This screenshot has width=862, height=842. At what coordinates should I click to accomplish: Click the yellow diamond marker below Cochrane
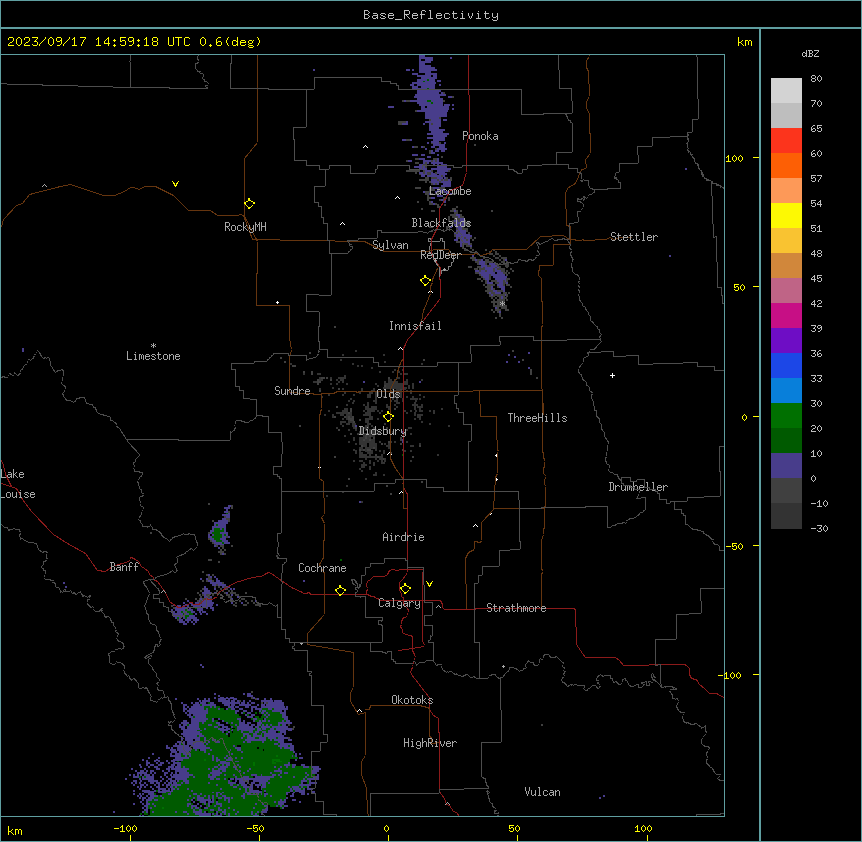pyautogui.click(x=340, y=590)
